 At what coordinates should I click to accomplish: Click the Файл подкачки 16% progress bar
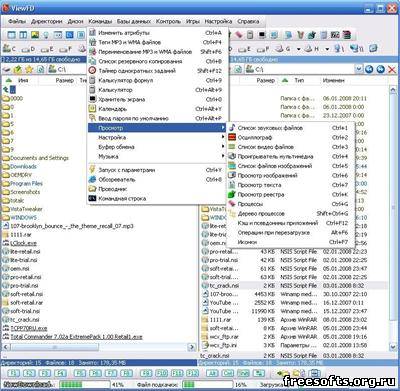[x=207, y=385]
